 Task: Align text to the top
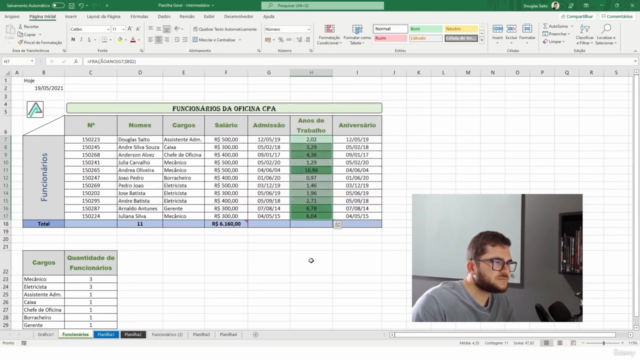(150, 29)
